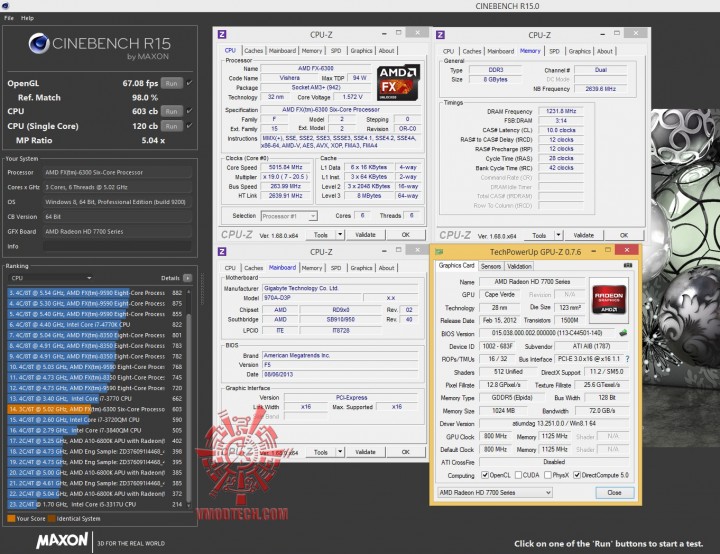Click the Your Score orange legend swatch
Screen dimensions: 720x554
coord(11,519)
